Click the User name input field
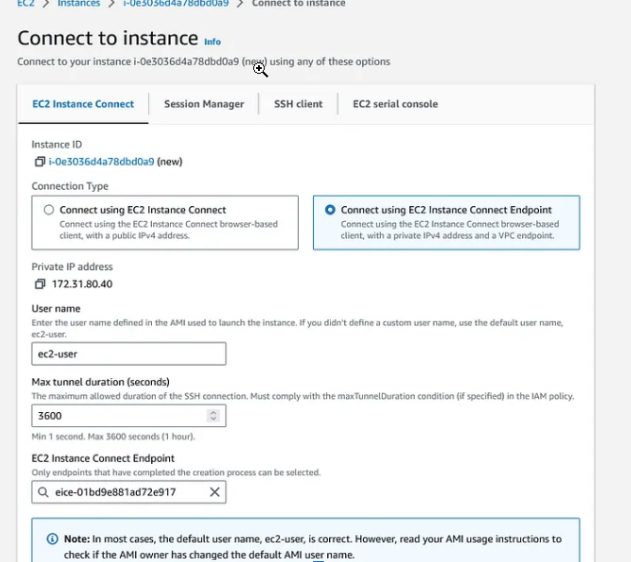Screen dimensions: 631x562 coord(129,353)
